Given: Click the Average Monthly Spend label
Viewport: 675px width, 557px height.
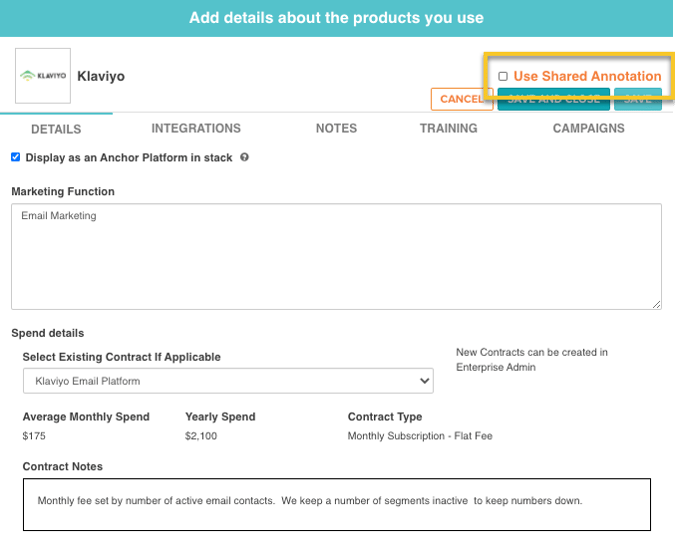Looking at the screenshot, I should coord(86,417).
